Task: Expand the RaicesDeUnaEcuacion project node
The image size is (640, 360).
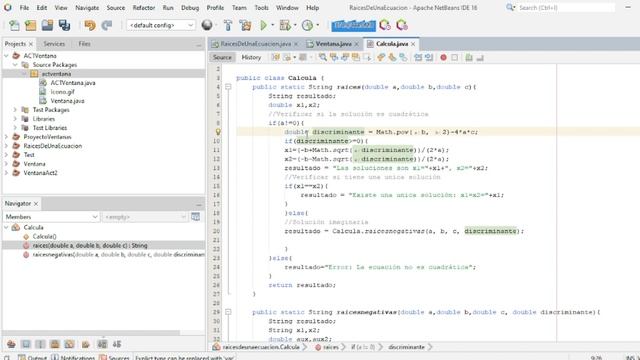Action: pyautogui.click(x=6, y=146)
